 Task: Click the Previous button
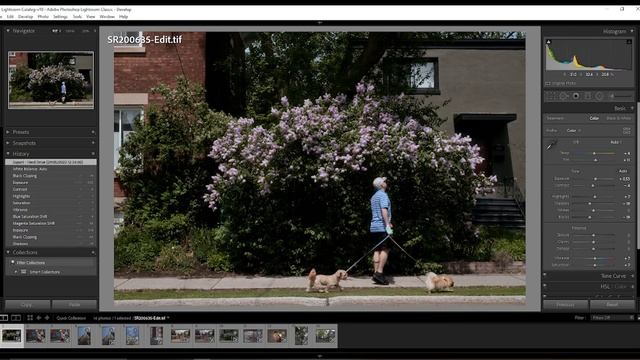(x=565, y=305)
